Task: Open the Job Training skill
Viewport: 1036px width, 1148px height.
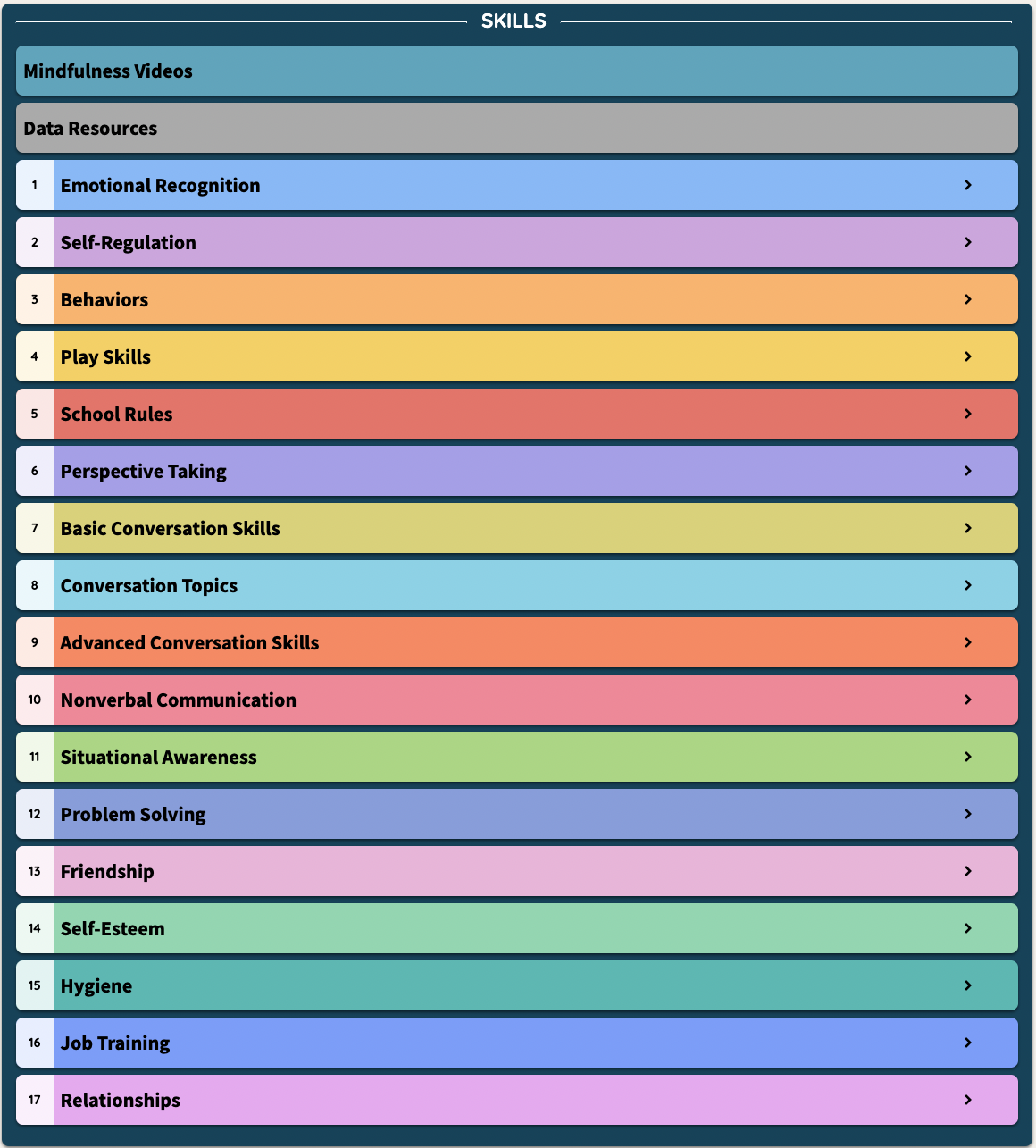Action: tap(517, 1043)
